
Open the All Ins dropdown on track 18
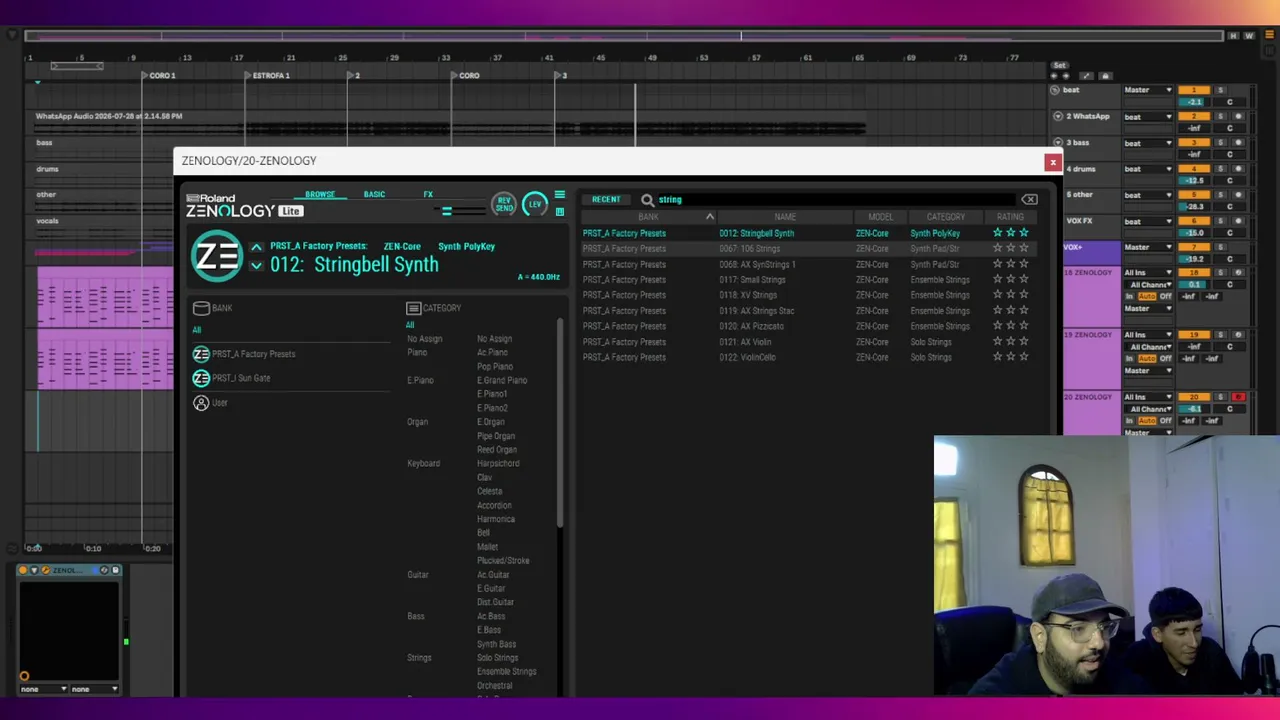(x=1148, y=273)
